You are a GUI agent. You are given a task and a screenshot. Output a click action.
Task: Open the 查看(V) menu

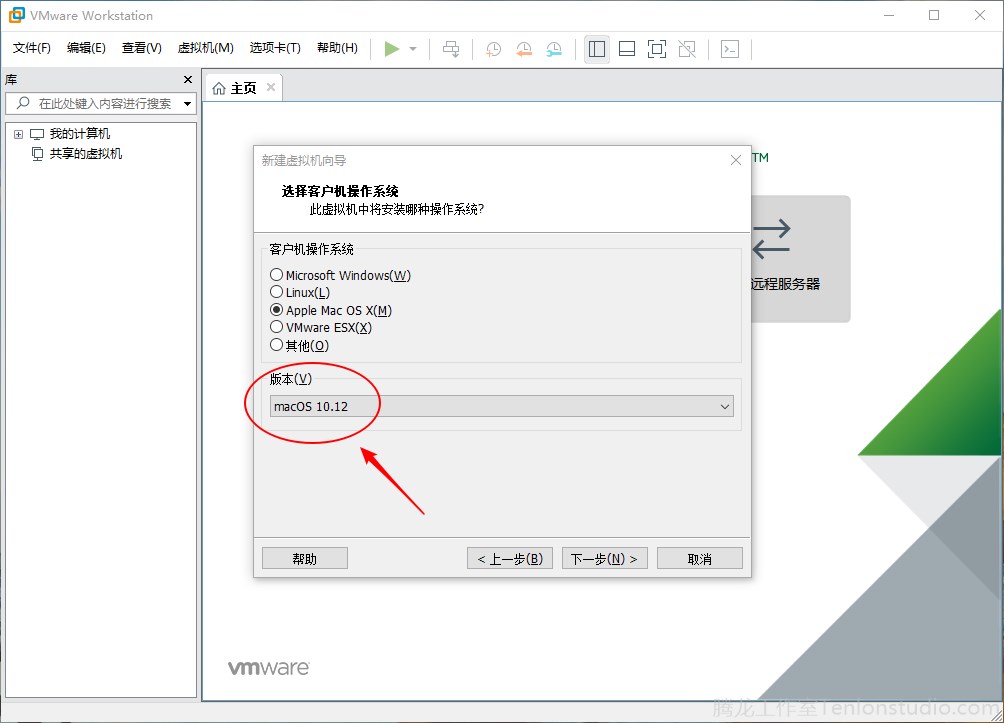click(142, 48)
